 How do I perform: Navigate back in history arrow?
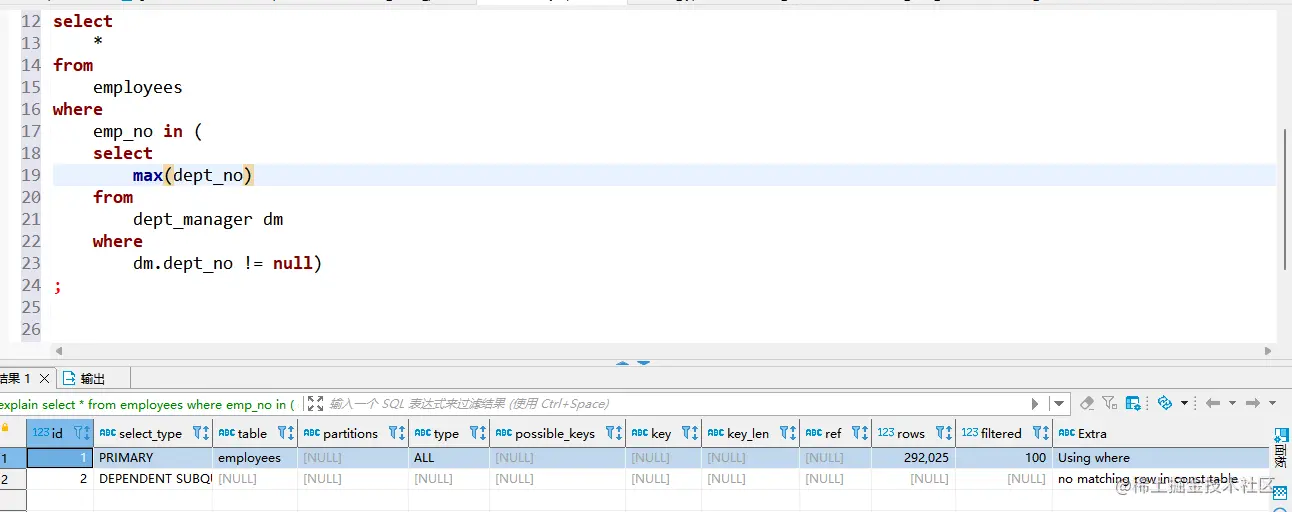pos(1213,403)
